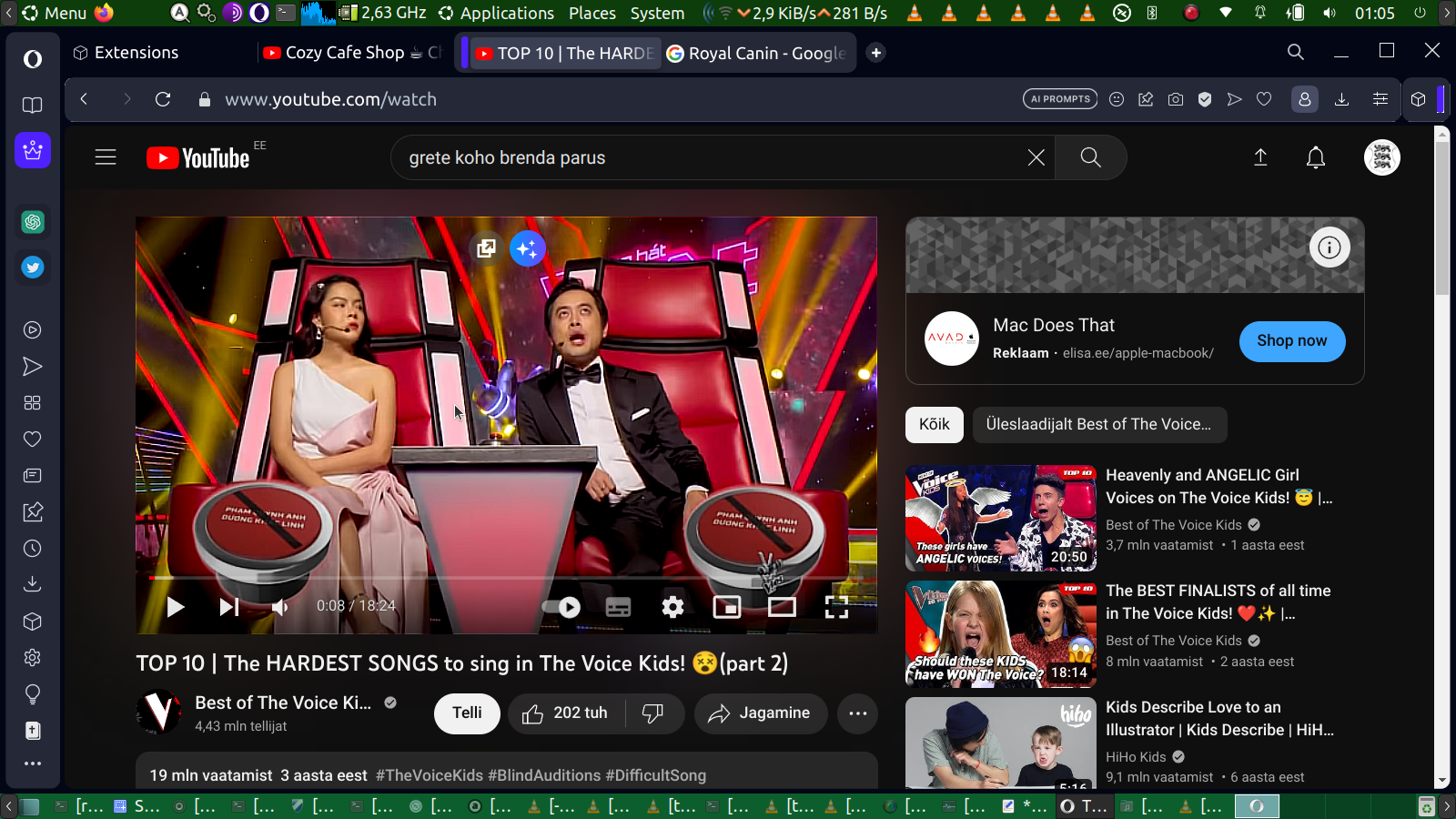Mute the video player volume

pyautogui.click(x=280, y=607)
